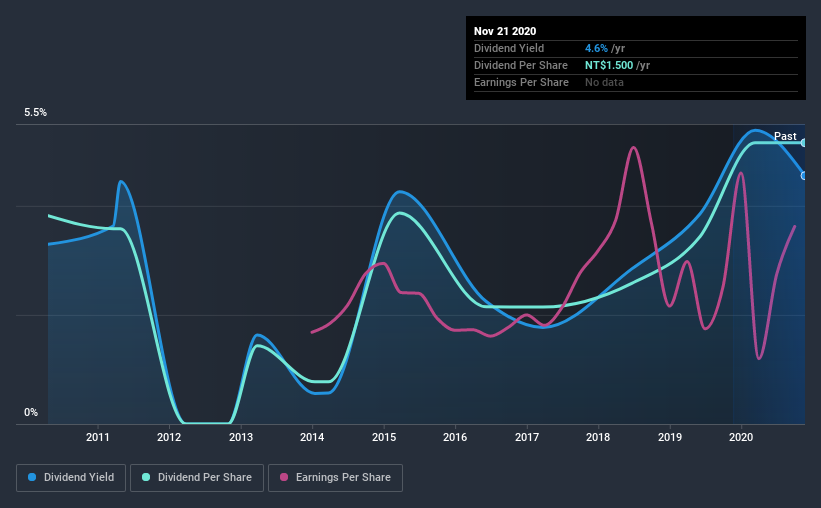Viewport: 821px width, 508px height.
Task: Select the Dividend Yield end-point marker
Action: 804,175
